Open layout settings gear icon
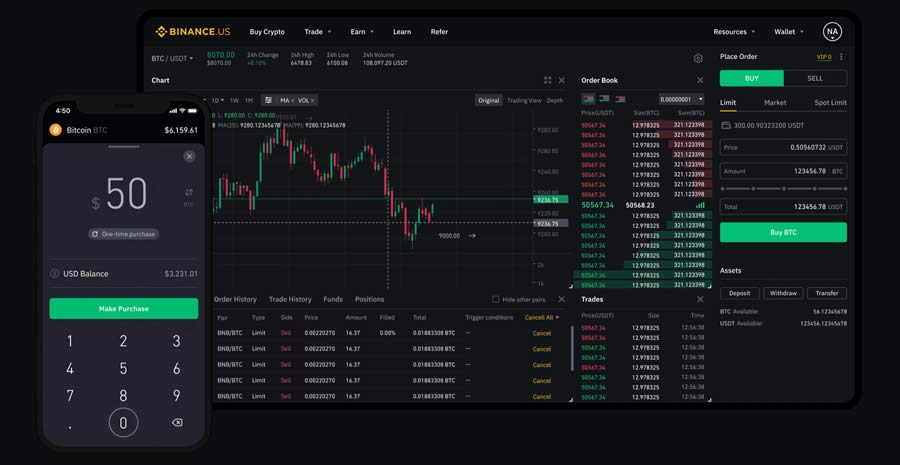This screenshot has width=900, height=465. point(698,59)
